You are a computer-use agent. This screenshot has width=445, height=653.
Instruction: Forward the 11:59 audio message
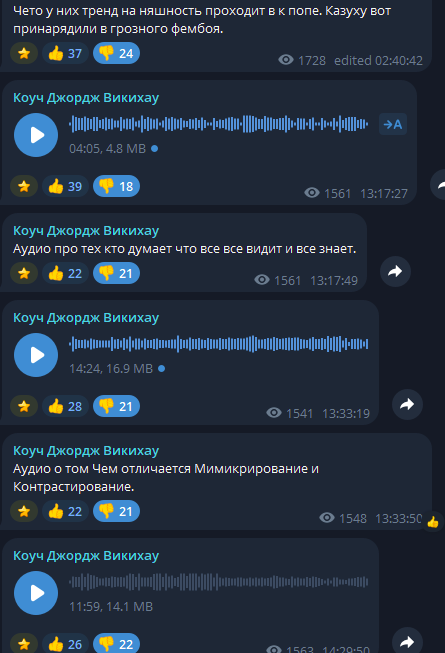(x=407, y=642)
